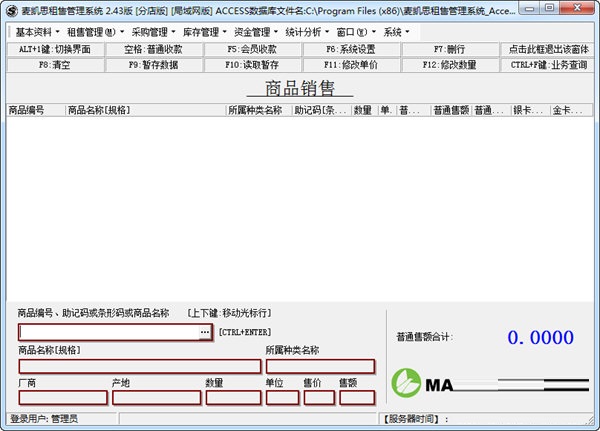Click the 普通售额合计 label
Screen dimensions: 600x431
[424, 337]
